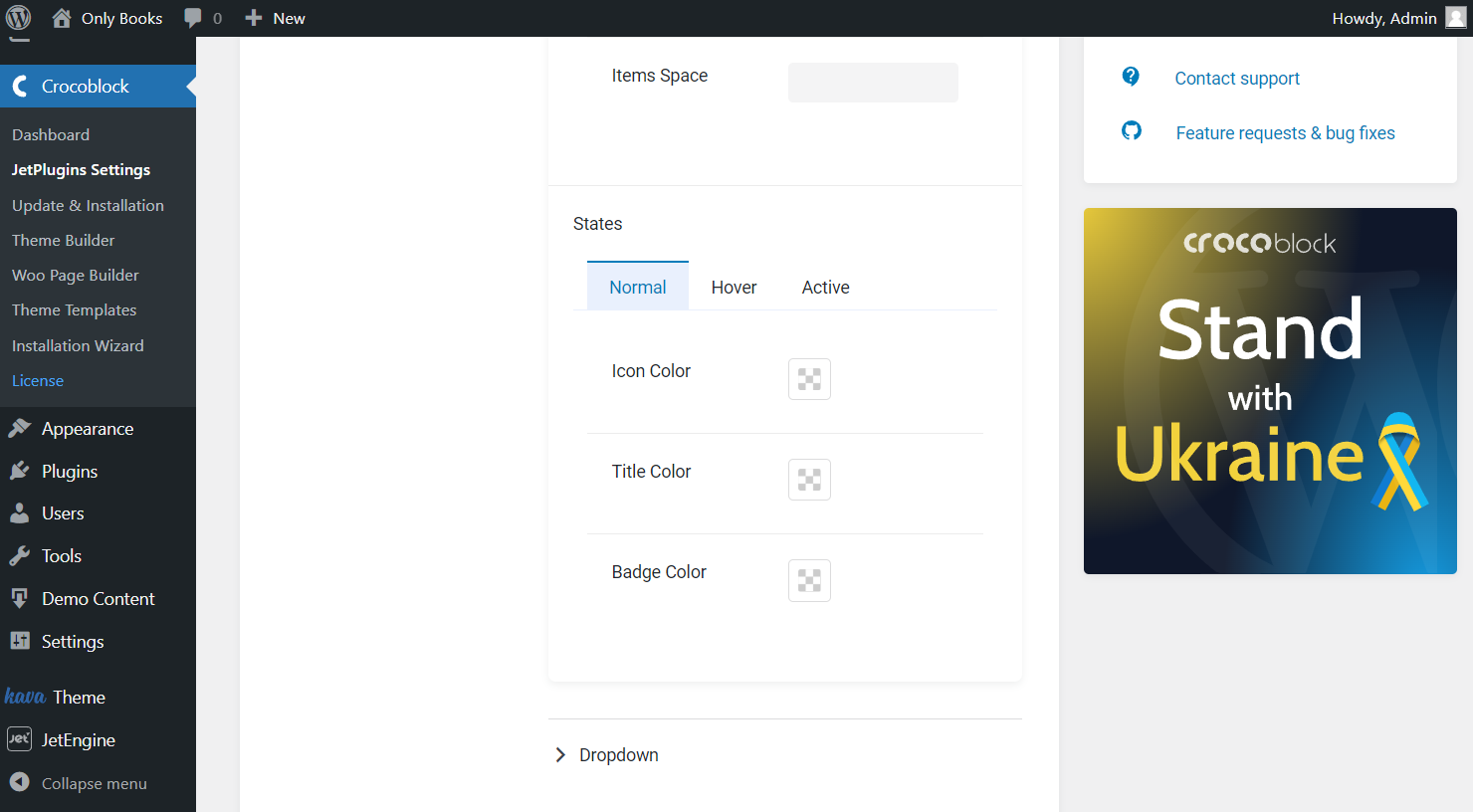This screenshot has height=812, width=1473.
Task: Click the Settings sliders icon
Action: click(19, 641)
